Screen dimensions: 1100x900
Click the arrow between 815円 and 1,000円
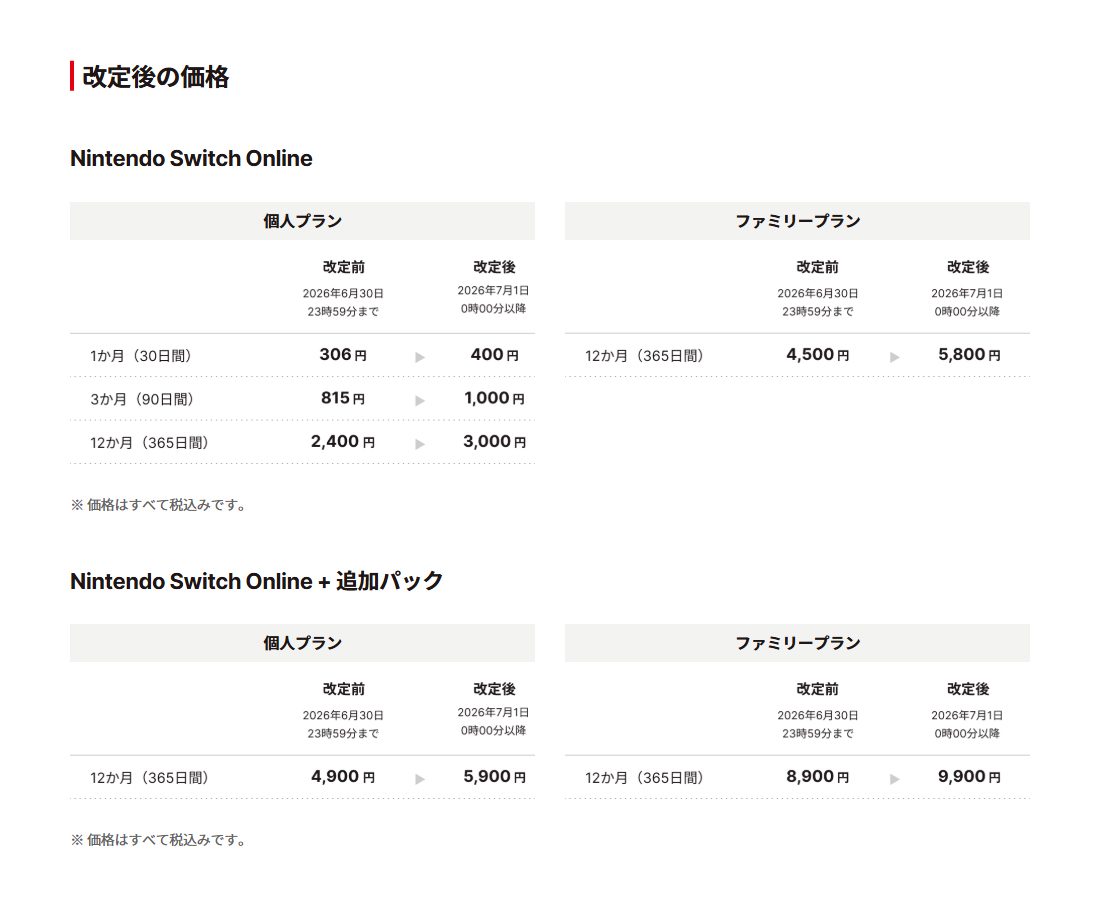click(420, 401)
